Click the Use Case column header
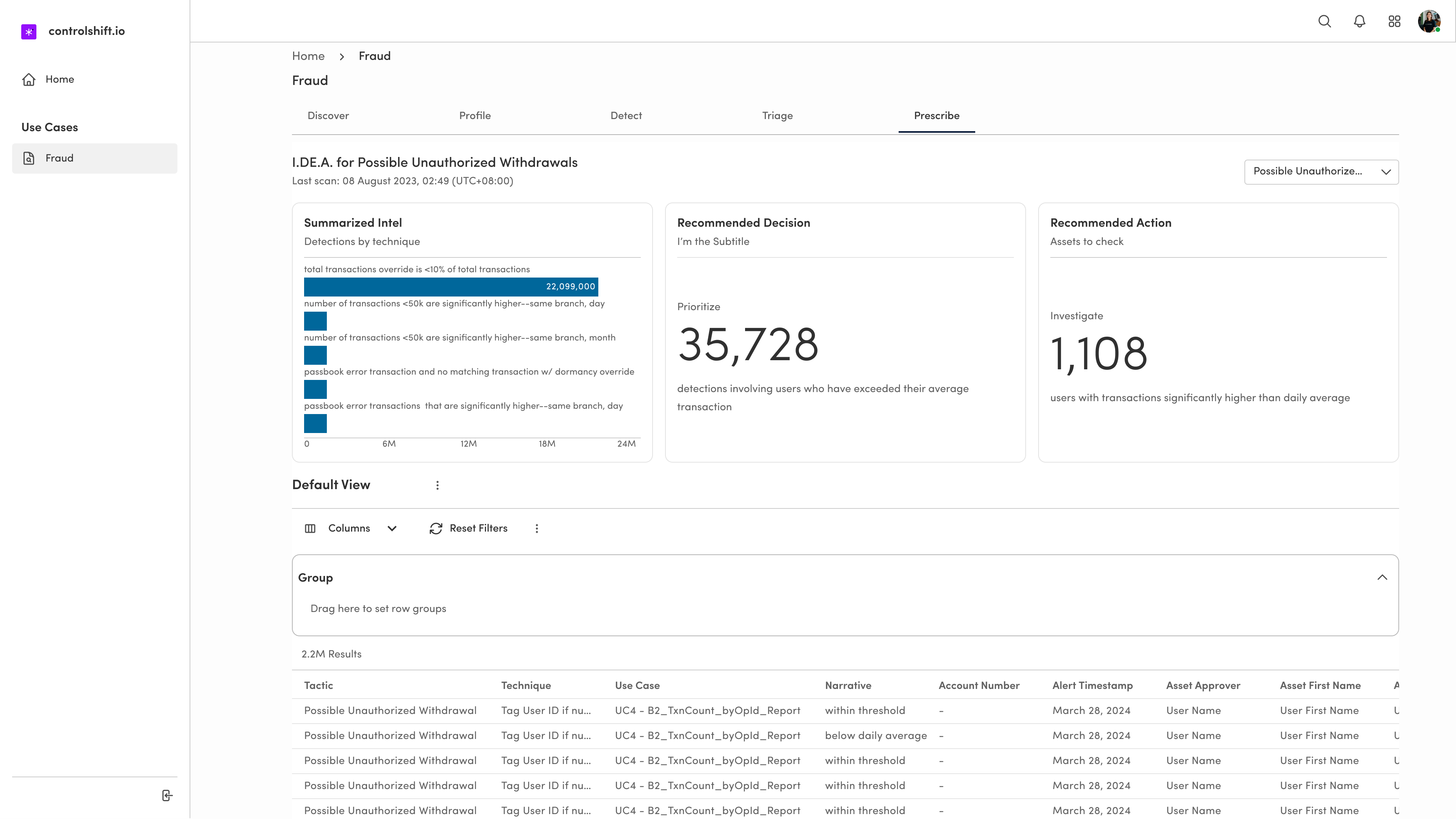 pos(637,686)
